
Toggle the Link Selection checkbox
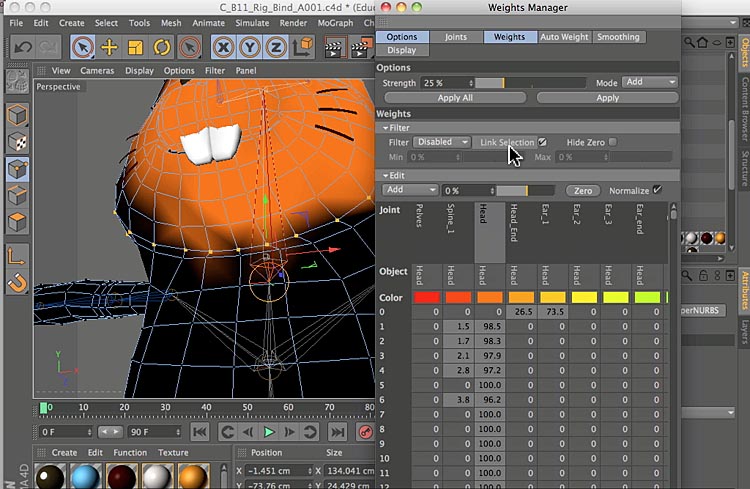click(542, 142)
